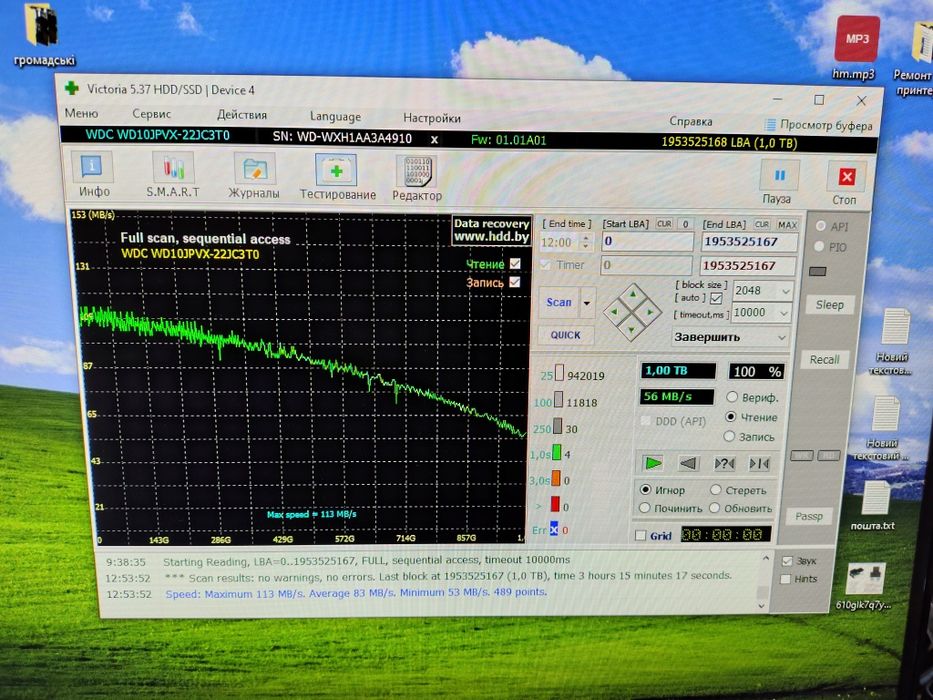Click the red slow block color swatch

coord(555,505)
